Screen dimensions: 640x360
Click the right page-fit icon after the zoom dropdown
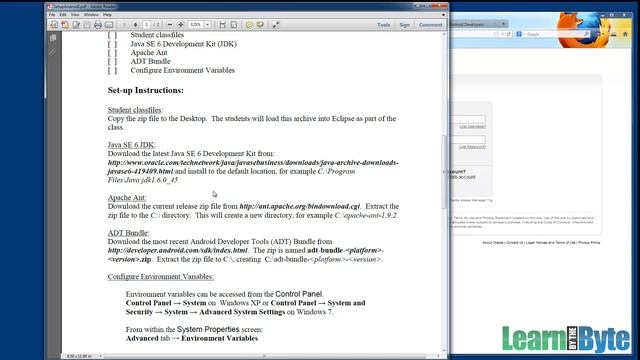(x=234, y=25)
